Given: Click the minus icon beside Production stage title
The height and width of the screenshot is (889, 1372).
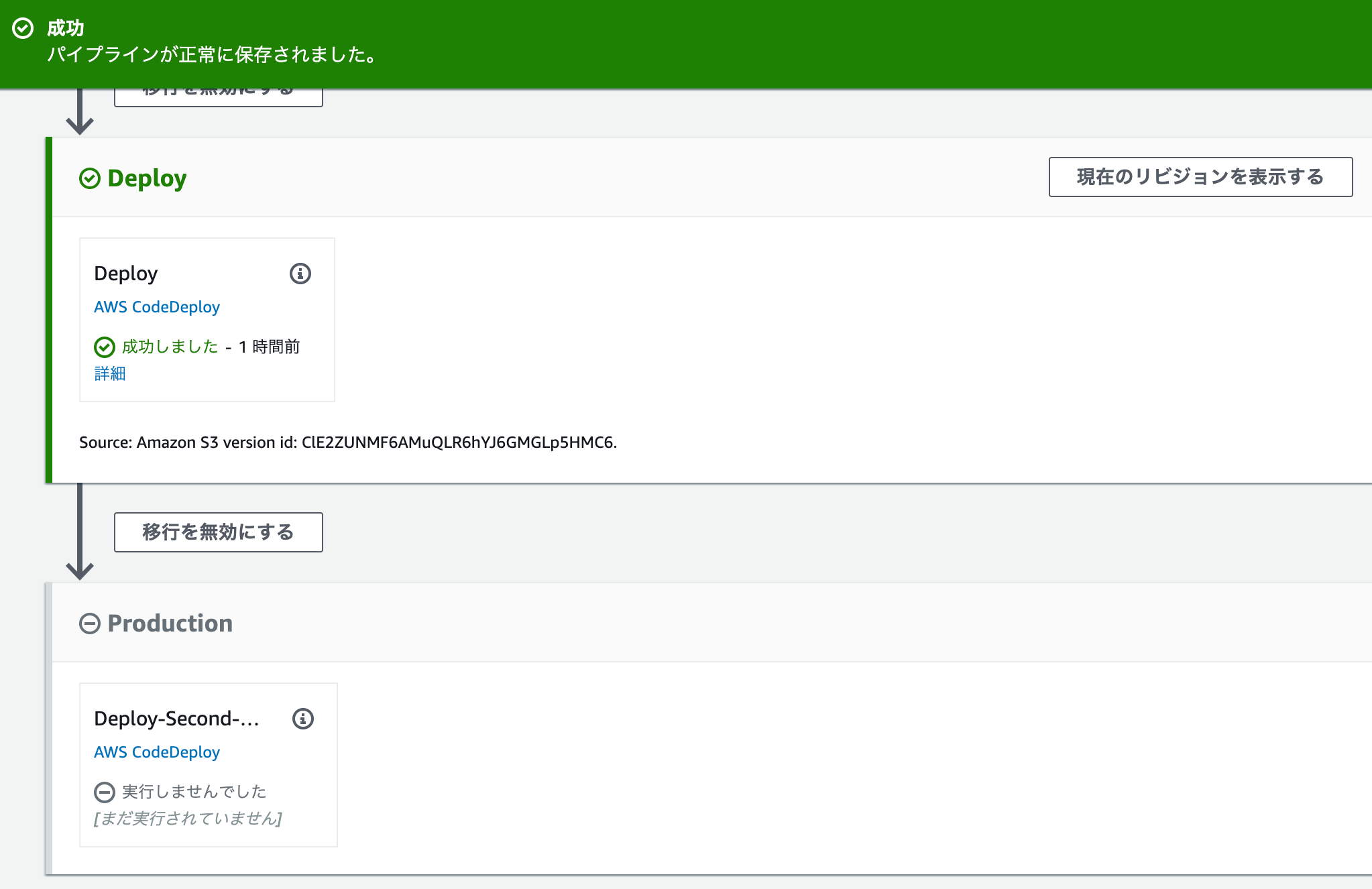Looking at the screenshot, I should pos(91,624).
